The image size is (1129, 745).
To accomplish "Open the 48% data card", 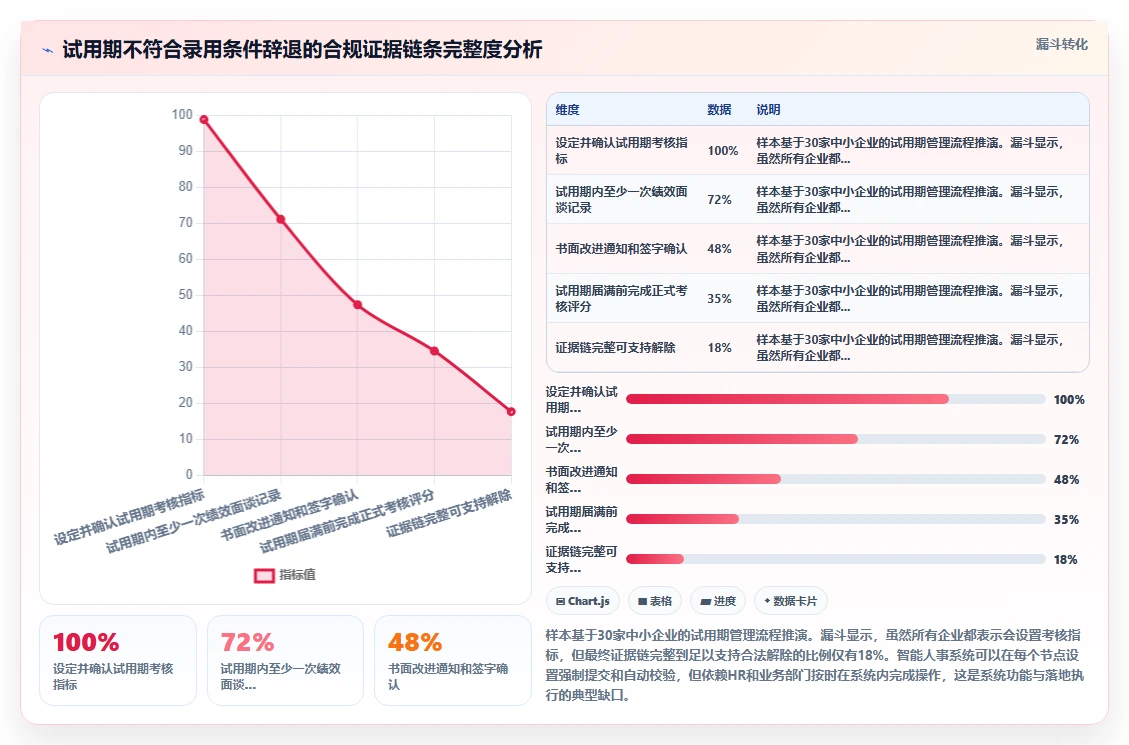I will (x=453, y=660).
